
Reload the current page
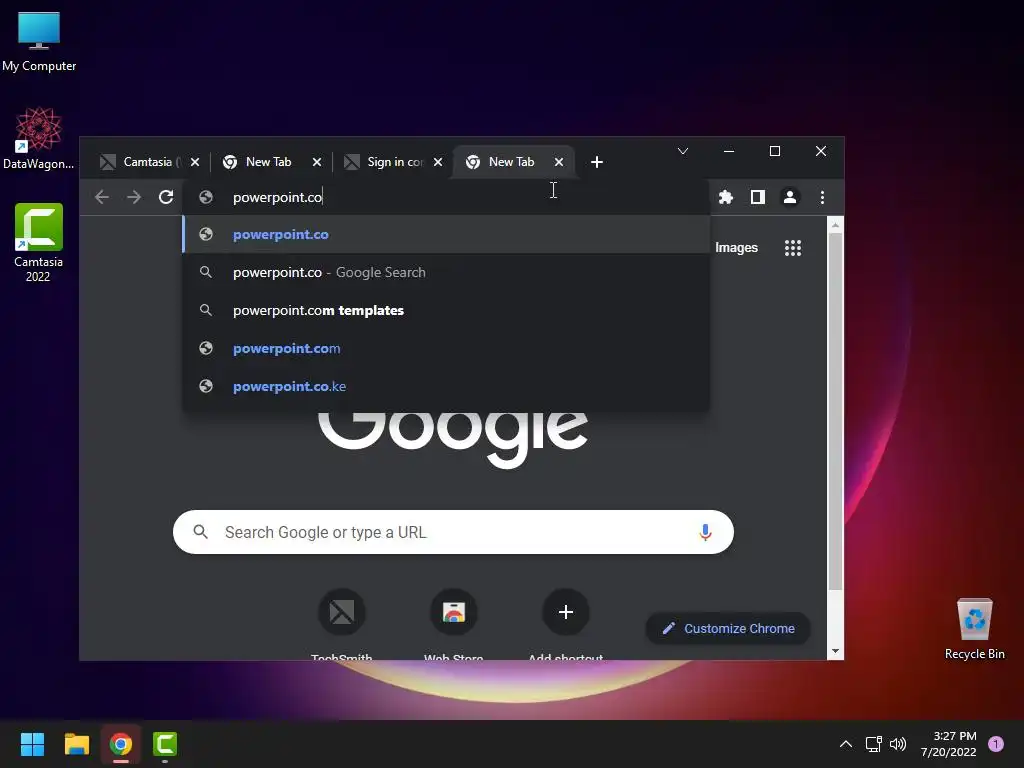click(166, 197)
